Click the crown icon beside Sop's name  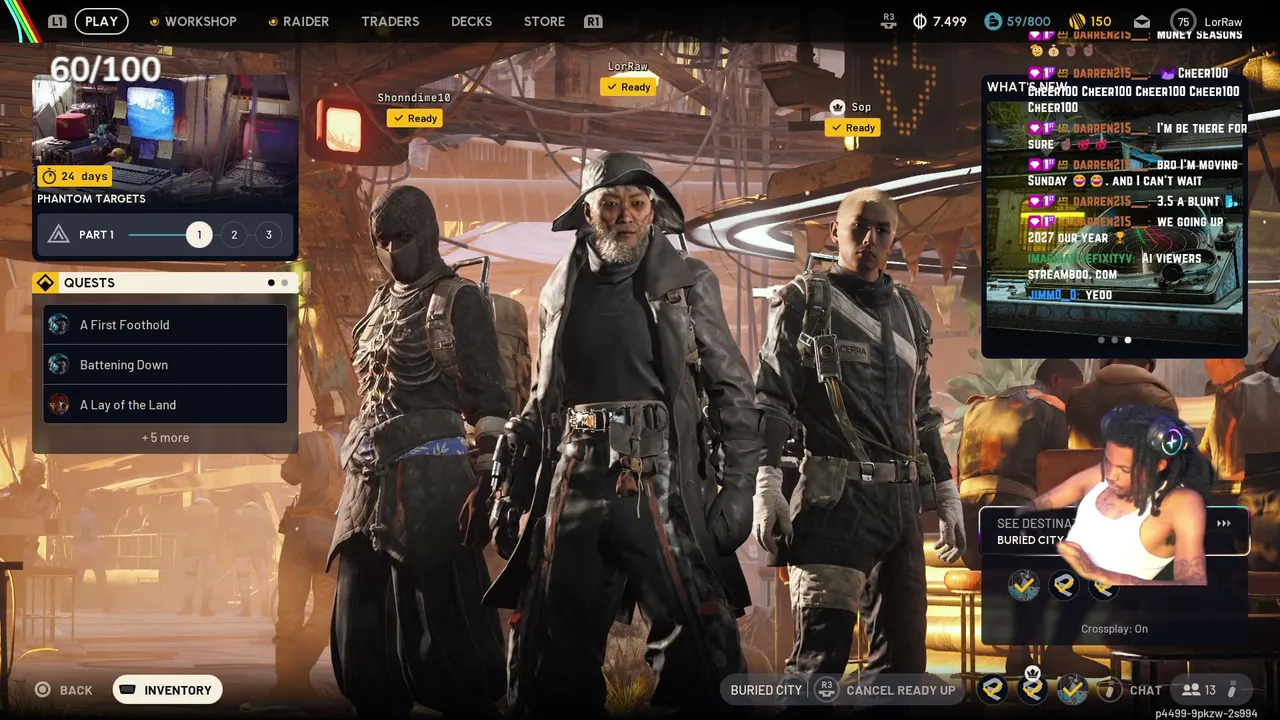click(838, 107)
